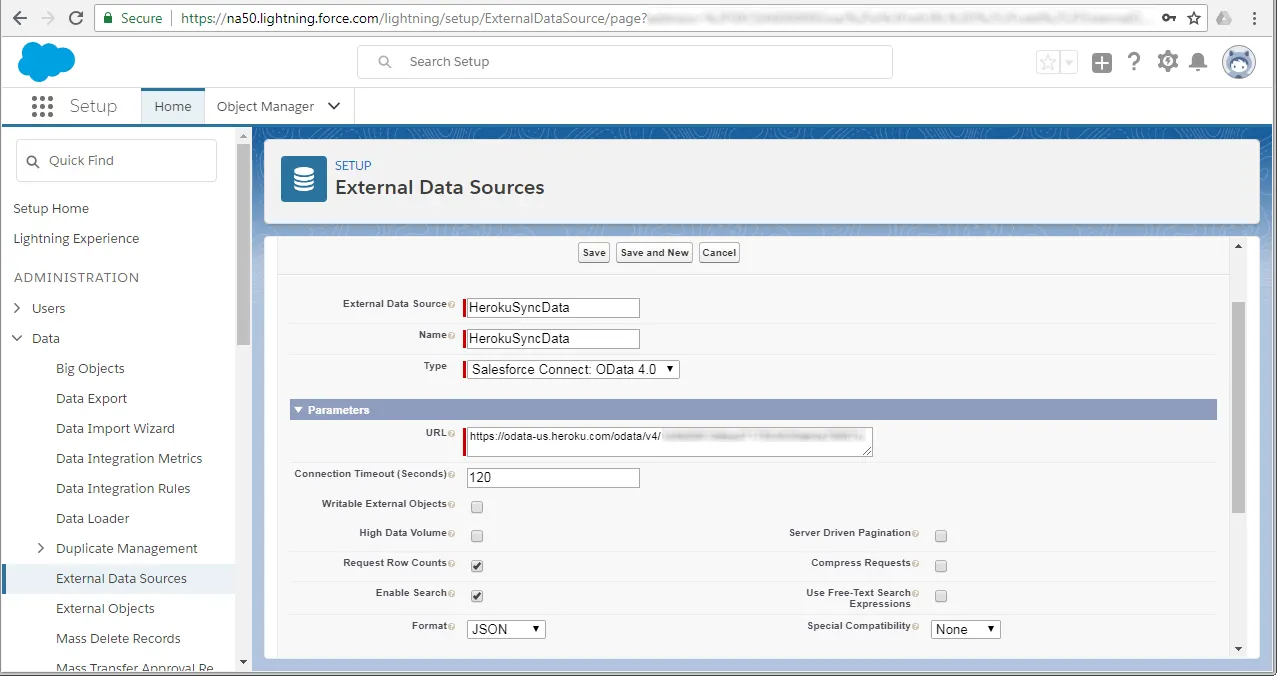Open the Type dropdown Salesforce Connect OData 4.0
1277x676 pixels.
coord(573,369)
